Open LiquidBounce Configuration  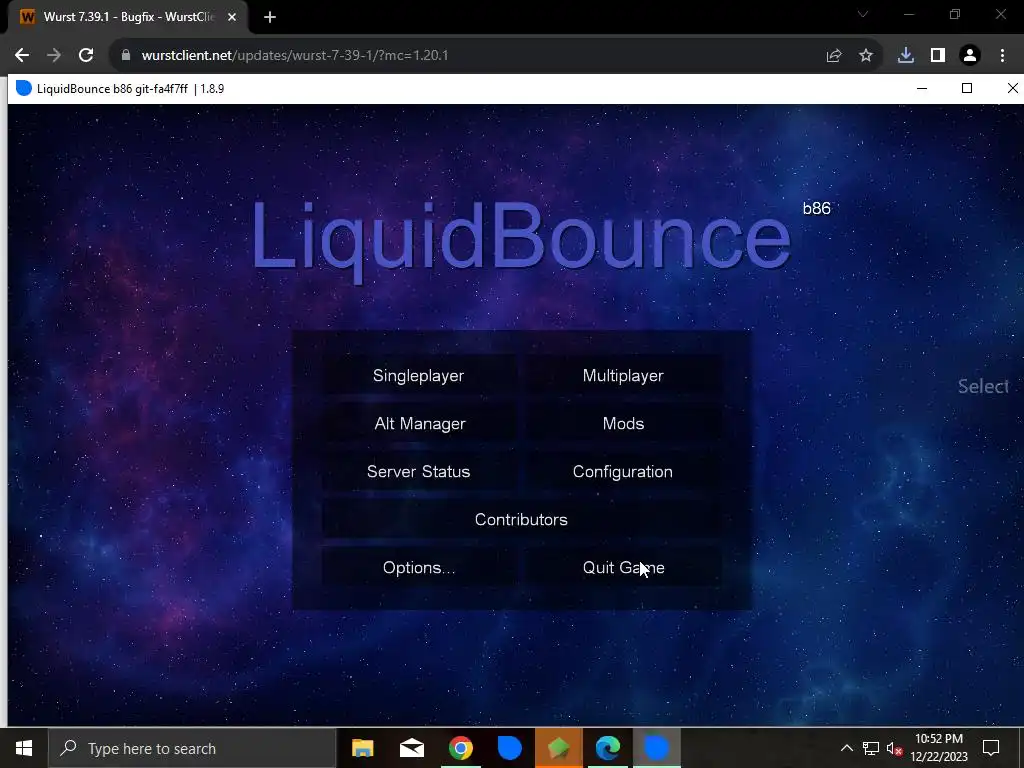click(x=623, y=472)
